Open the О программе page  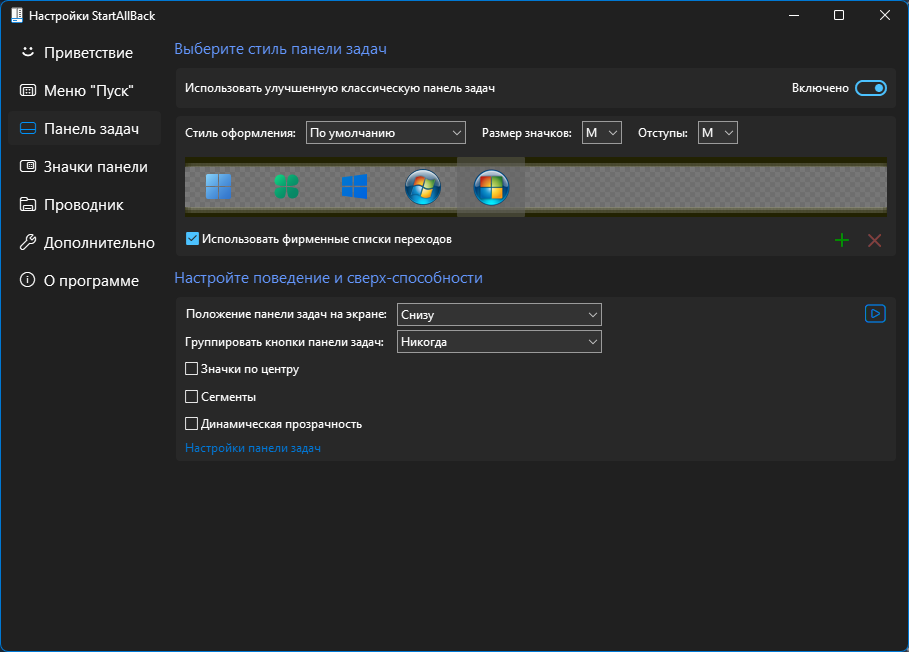pos(85,281)
